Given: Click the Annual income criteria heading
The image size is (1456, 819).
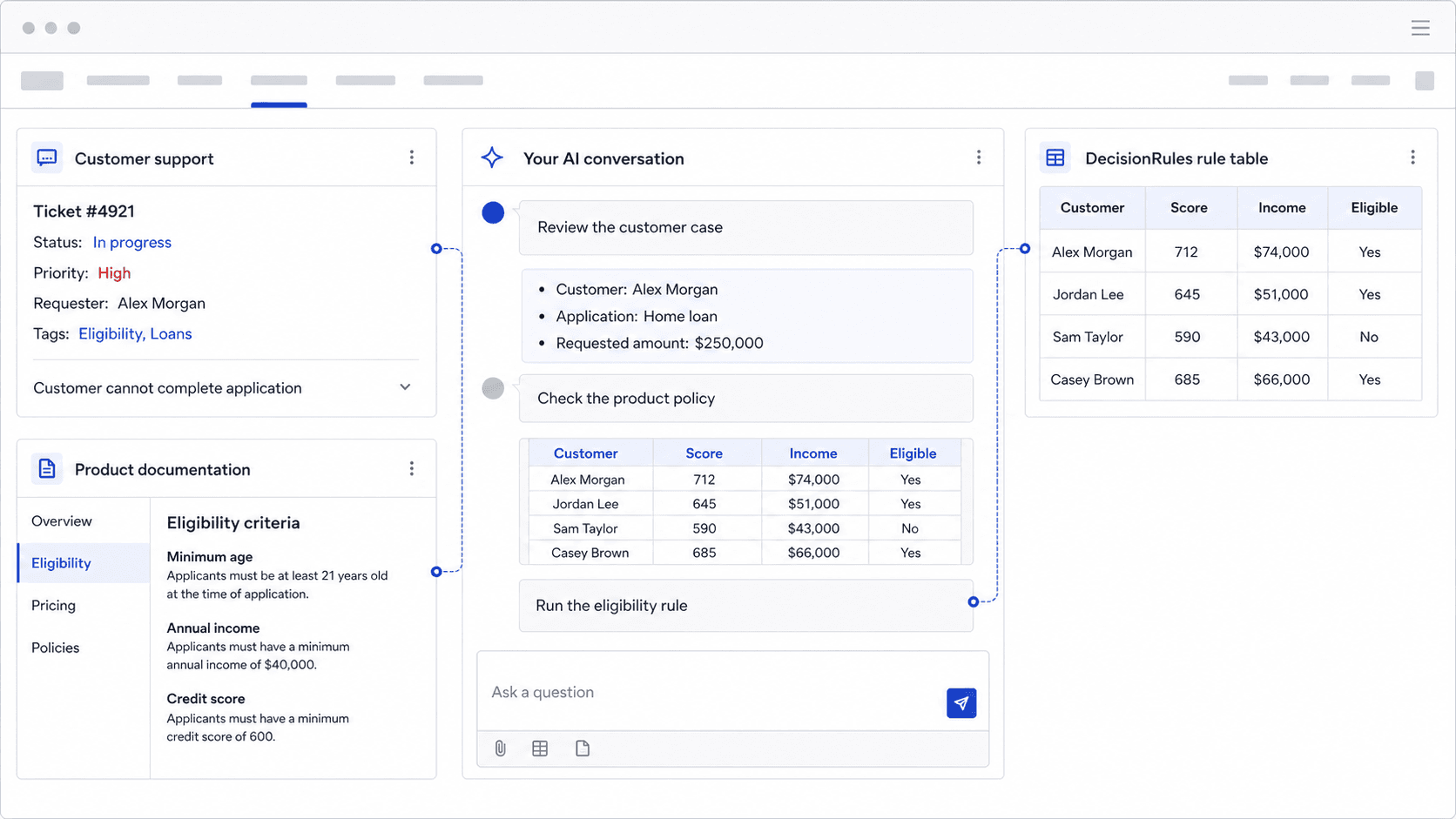Looking at the screenshot, I should (x=212, y=628).
